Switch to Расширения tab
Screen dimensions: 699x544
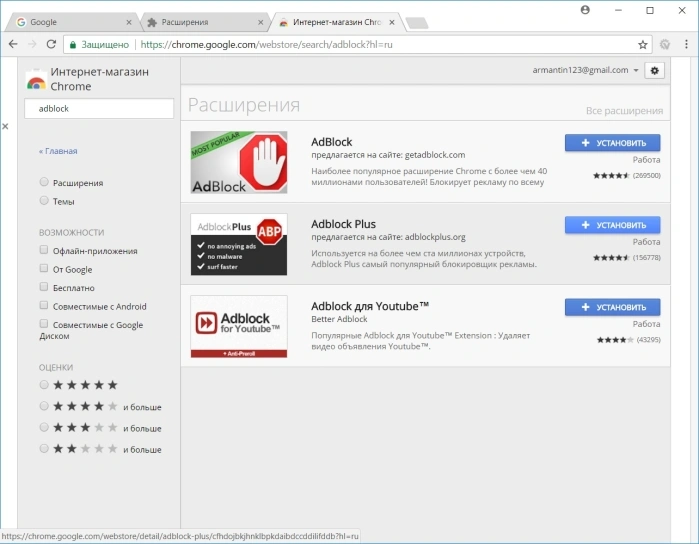(203, 22)
